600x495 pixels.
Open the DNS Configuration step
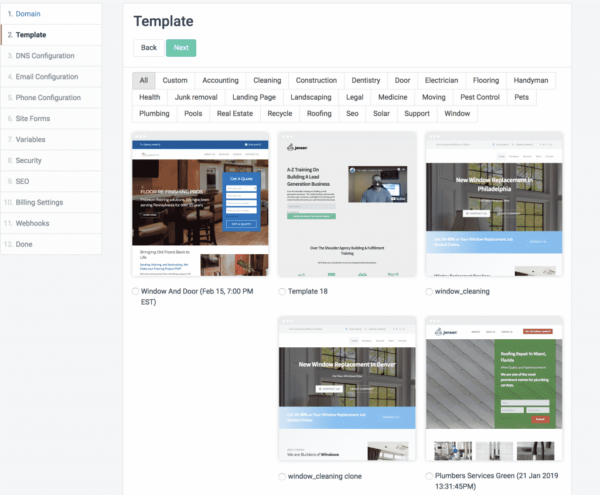51,56
